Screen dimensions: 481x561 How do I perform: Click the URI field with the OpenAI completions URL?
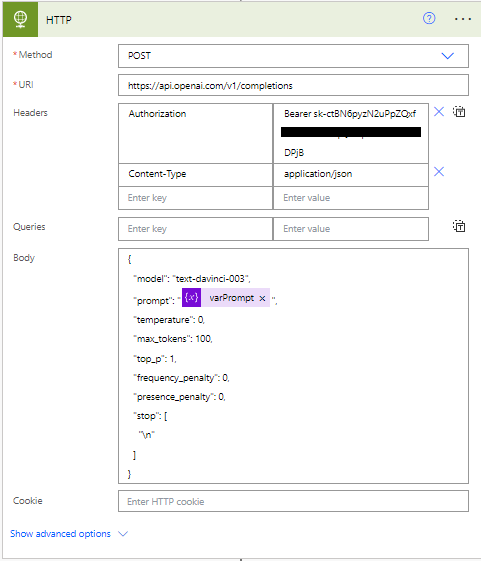click(293, 85)
